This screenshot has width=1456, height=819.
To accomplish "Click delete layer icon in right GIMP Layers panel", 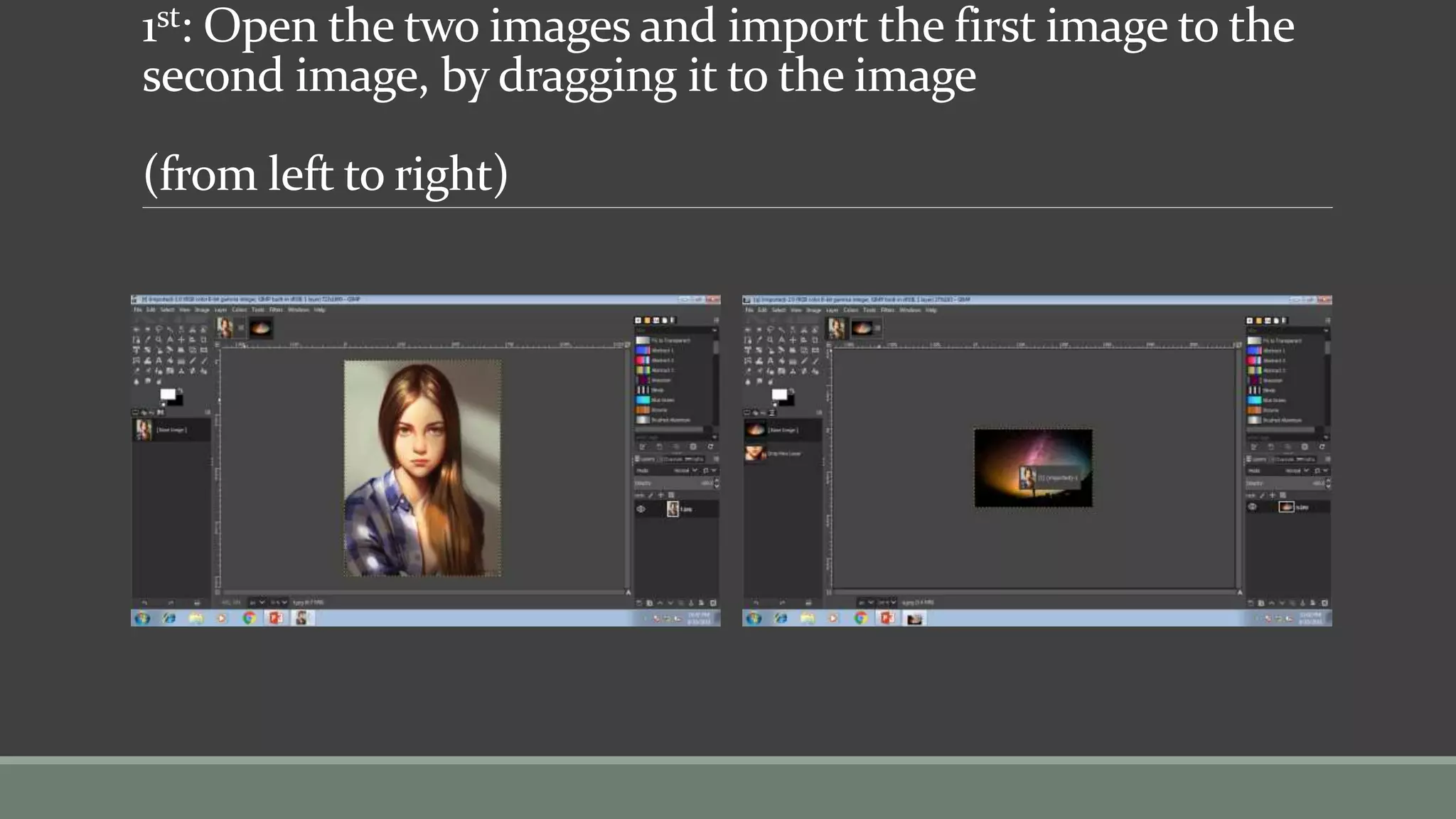I will tap(1324, 603).
